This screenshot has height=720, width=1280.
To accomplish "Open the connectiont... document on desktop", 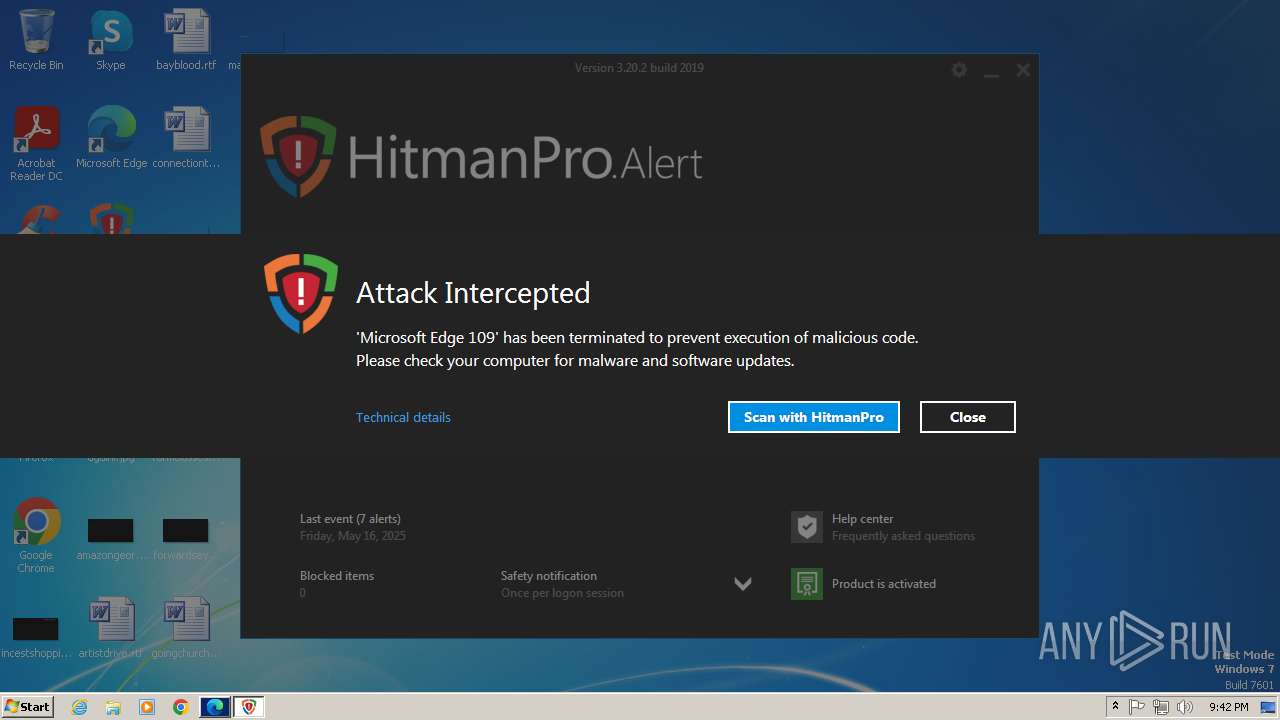I will pyautogui.click(x=186, y=138).
